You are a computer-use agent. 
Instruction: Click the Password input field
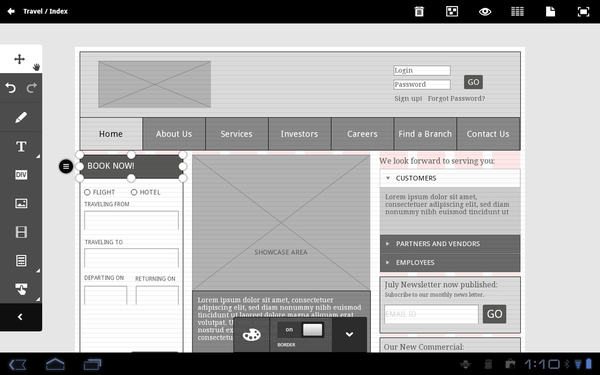coord(422,84)
